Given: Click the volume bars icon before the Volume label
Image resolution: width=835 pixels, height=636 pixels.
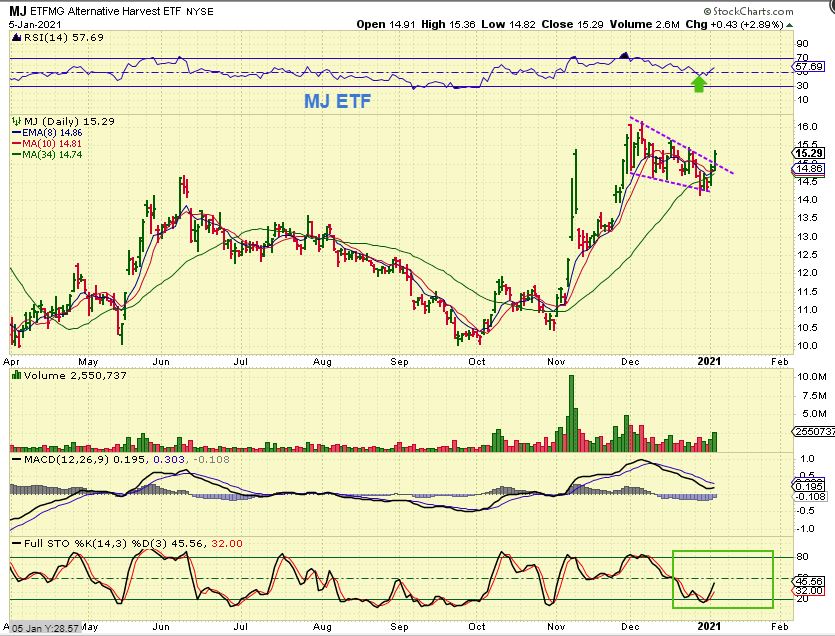Looking at the screenshot, I should 17,376.
